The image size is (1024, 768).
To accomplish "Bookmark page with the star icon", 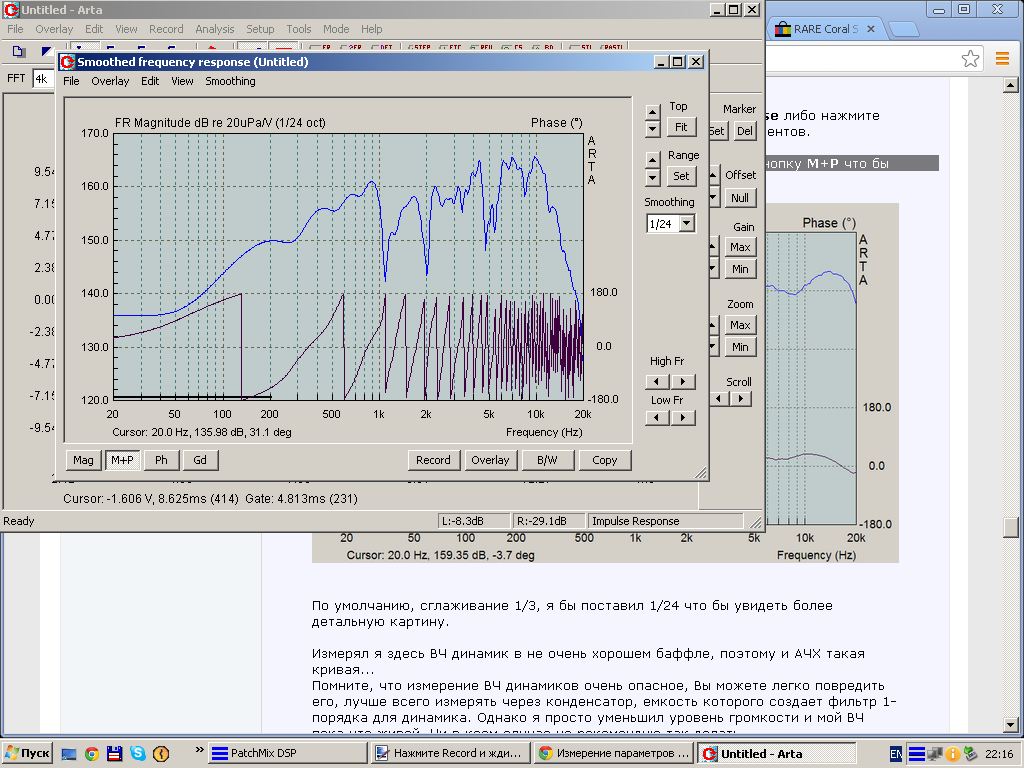I will click(x=970, y=59).
